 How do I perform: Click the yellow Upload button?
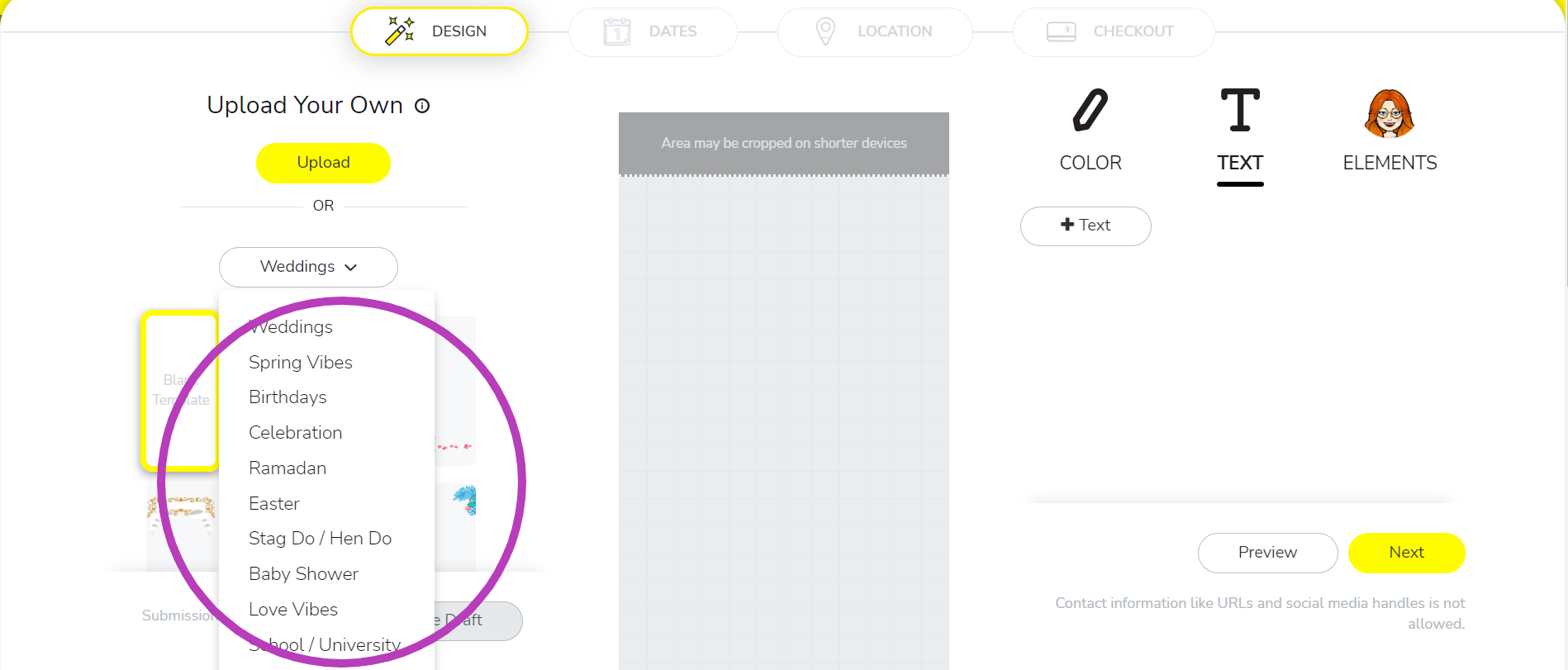point(323,163)
